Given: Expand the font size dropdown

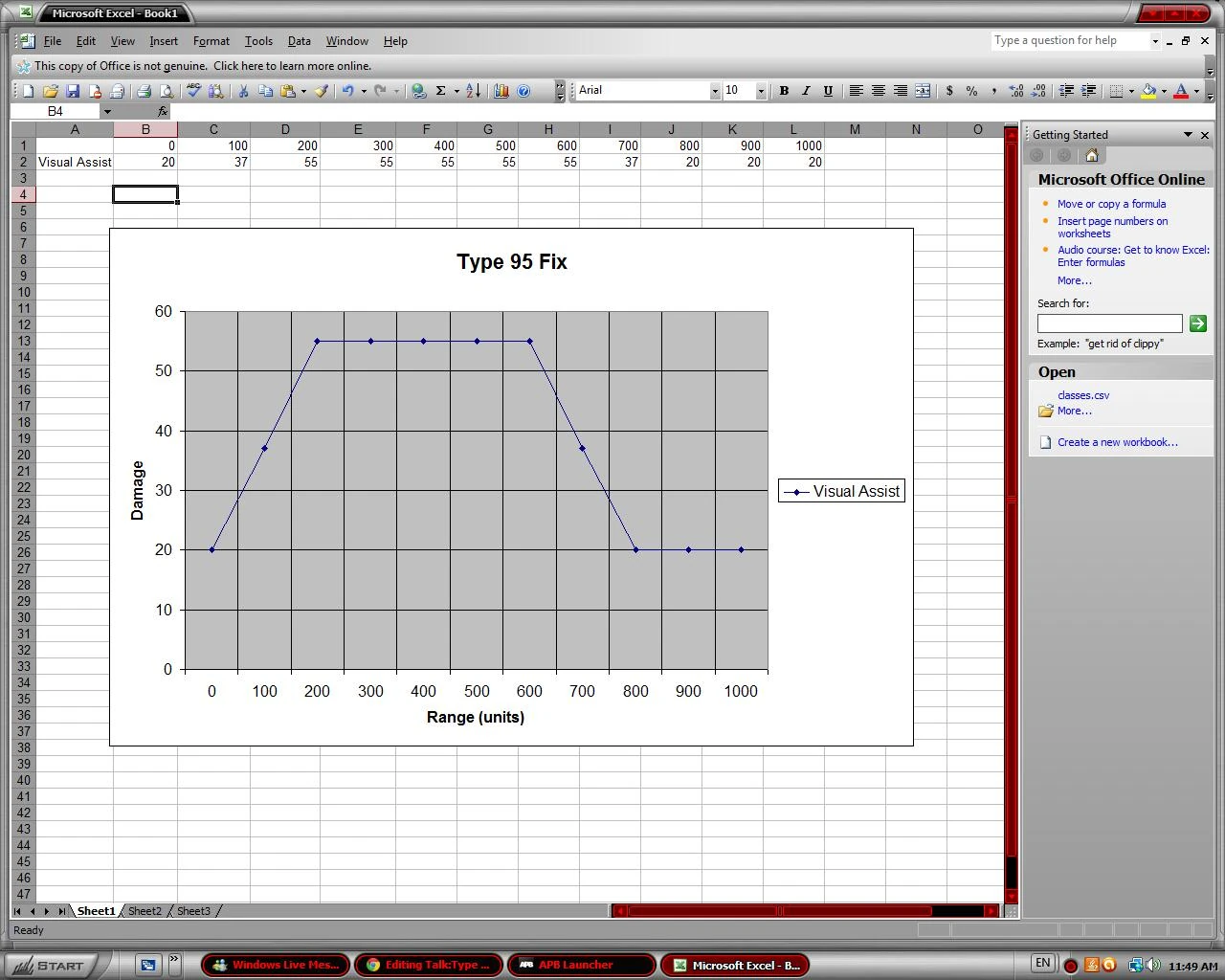Looking at the screenshot, I should pos(761,91).
